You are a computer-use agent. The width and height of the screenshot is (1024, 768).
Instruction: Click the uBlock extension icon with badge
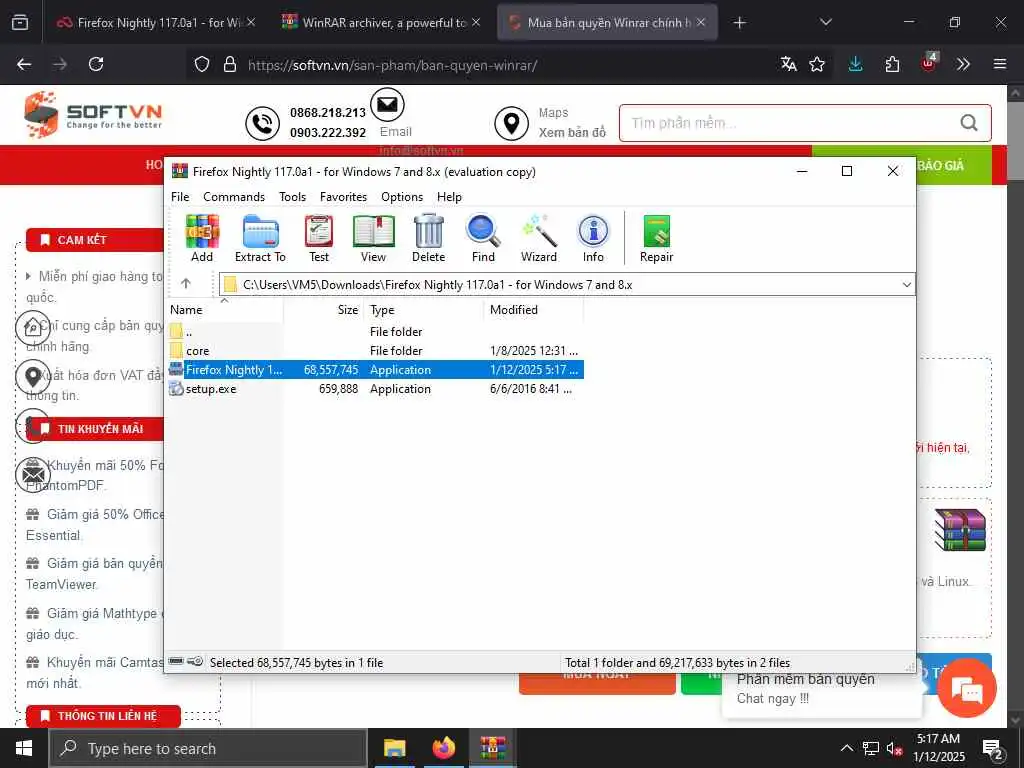click(929, 63)
